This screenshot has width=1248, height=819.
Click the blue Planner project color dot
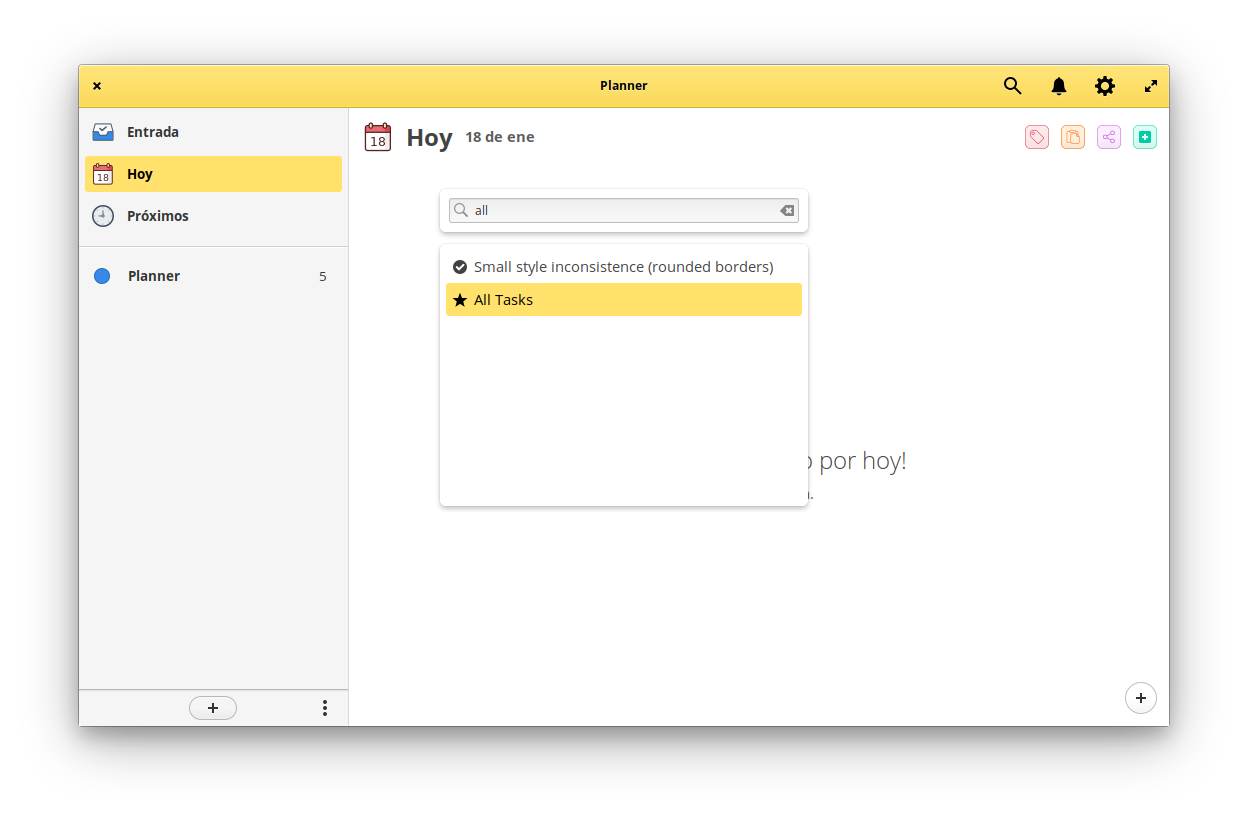102,276
